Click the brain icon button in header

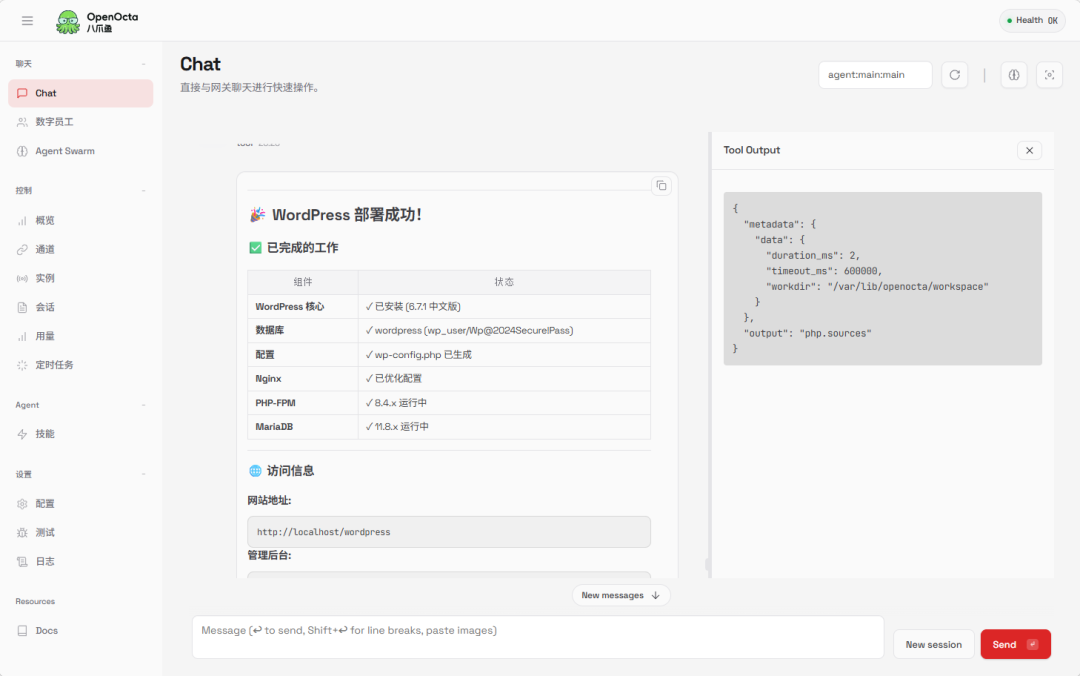click(x=1014, y=75)
